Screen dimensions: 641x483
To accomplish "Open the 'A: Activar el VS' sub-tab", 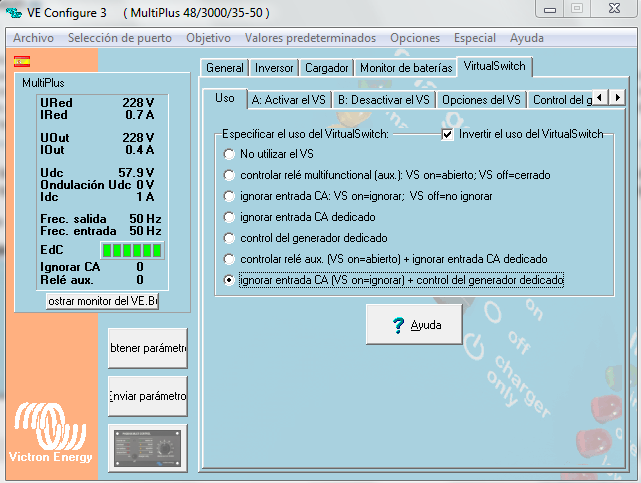I will click(289, 100).
